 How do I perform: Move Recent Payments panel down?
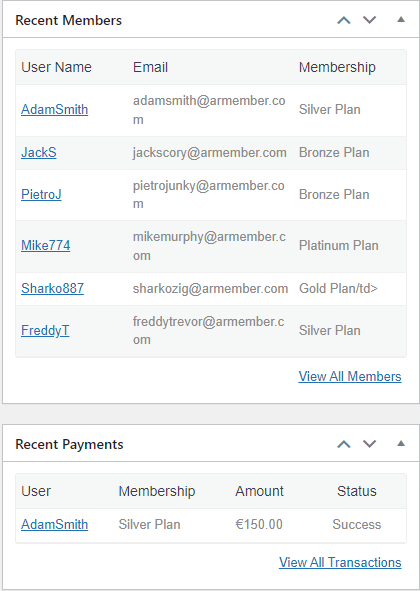pos(369,444)
